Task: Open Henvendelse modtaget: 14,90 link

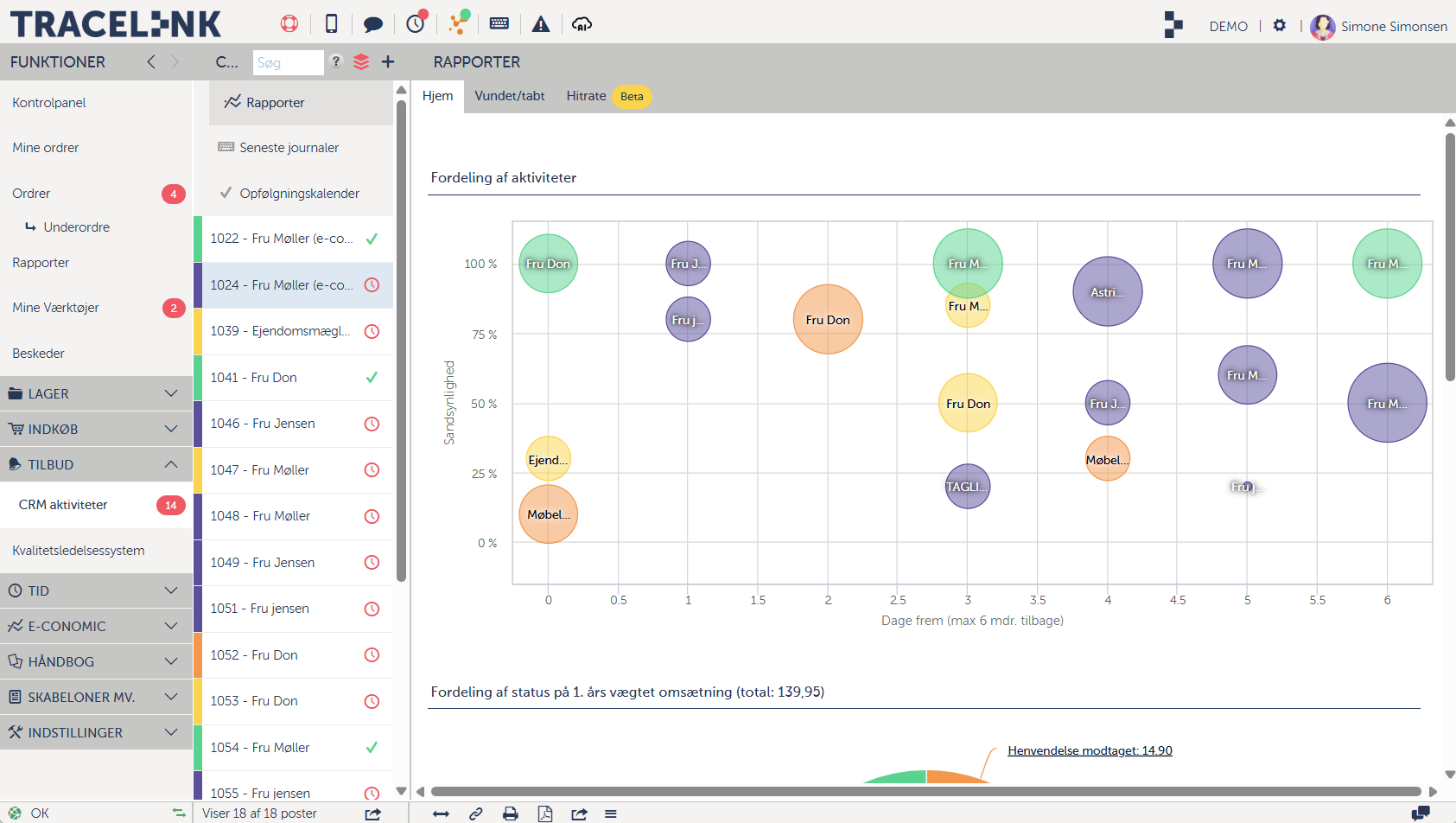Action: (1090, 750)
